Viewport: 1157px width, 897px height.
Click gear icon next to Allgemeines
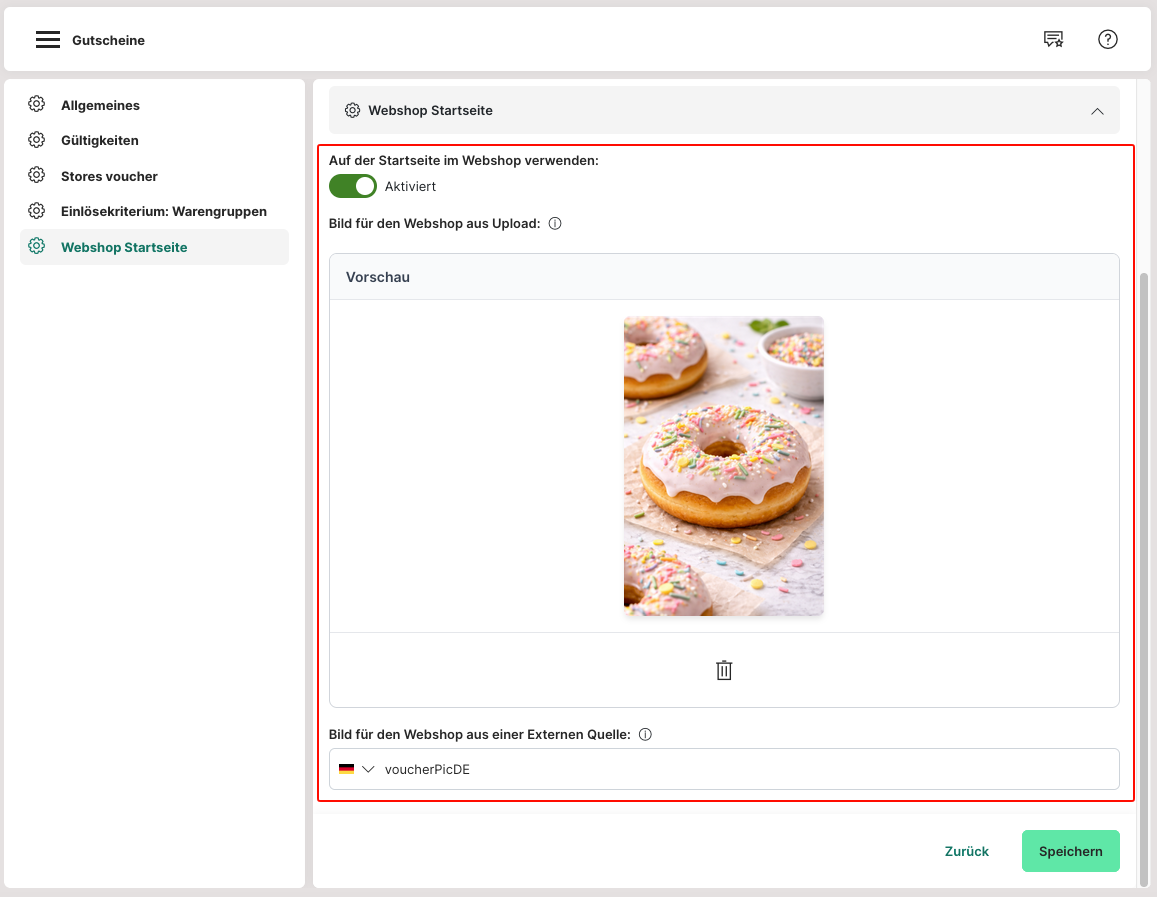click(37, 105)
